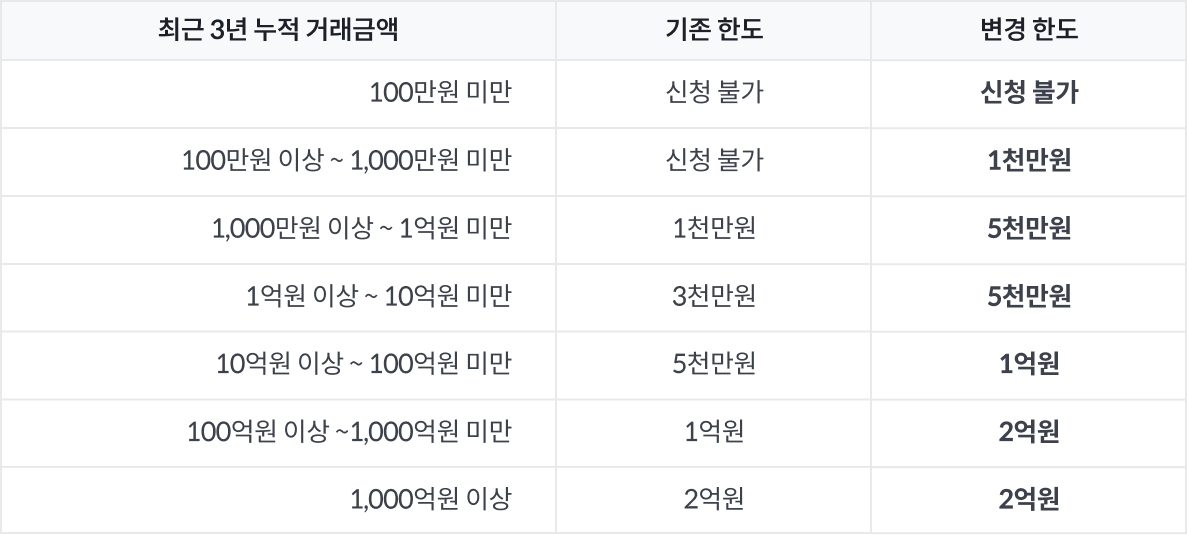Click the '최근 3년 누적 거래금액' column header
This screenshot has width=1187, height=535.
[x=278, y=30]
